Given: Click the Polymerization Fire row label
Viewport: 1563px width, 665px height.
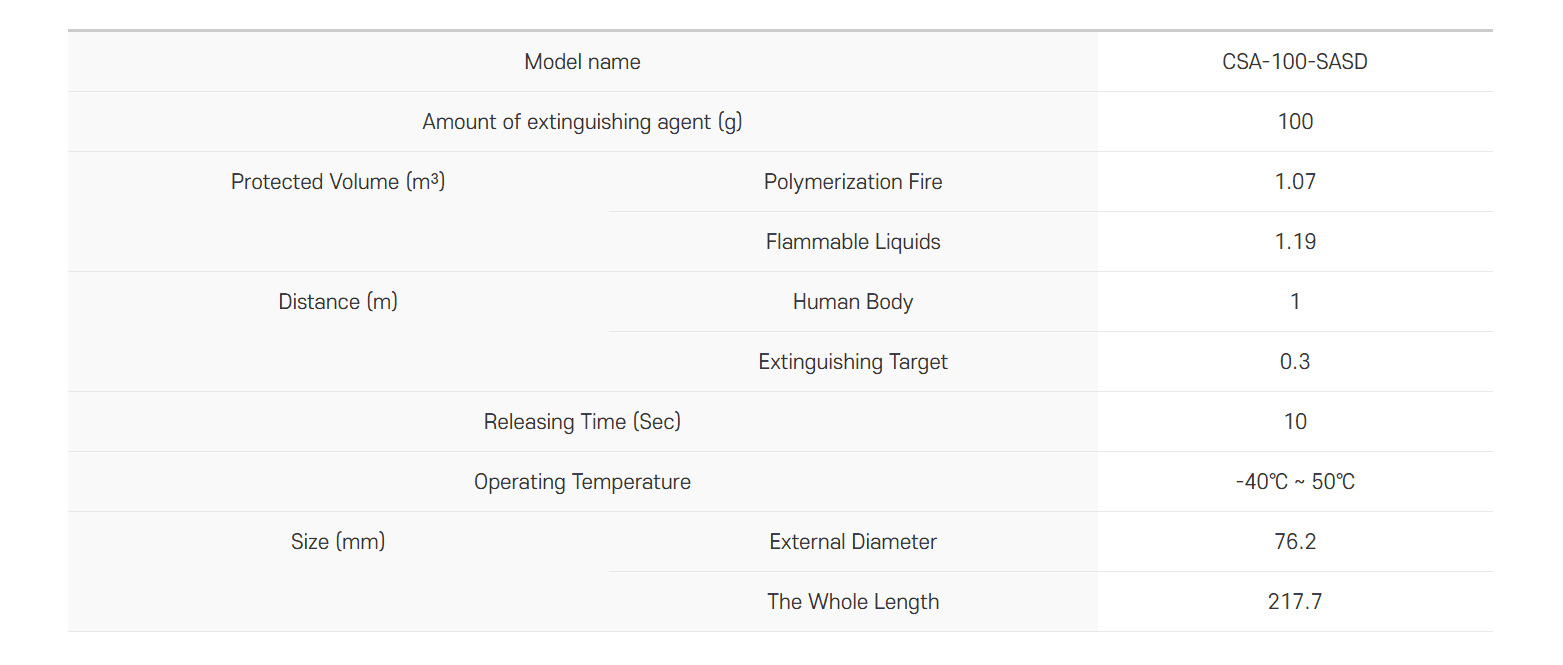Looking at the screenshot, I should (x=852, y=182).
